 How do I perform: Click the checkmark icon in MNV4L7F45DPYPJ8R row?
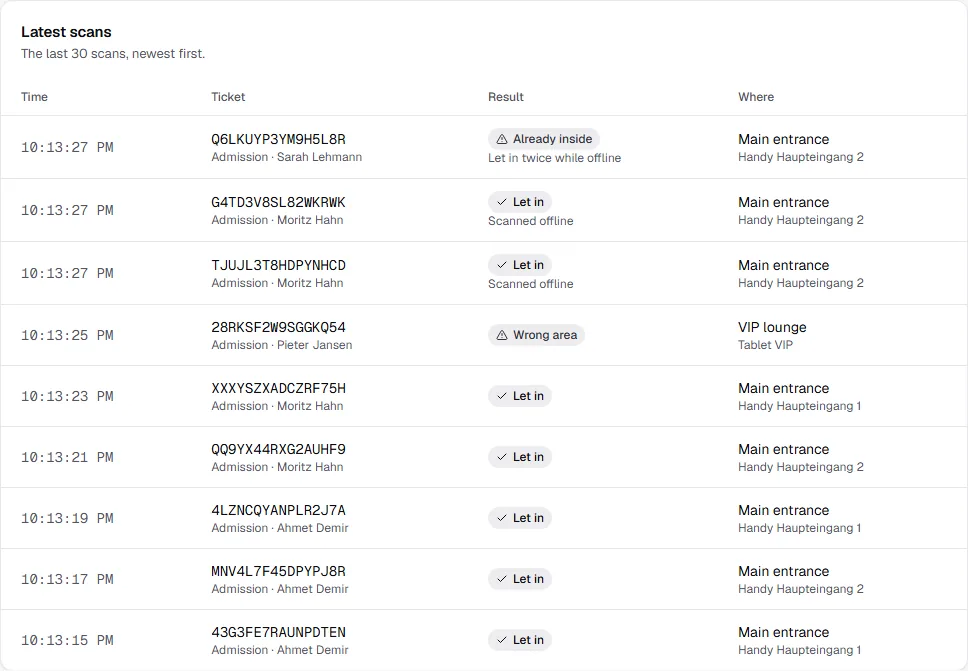(502, 579)
